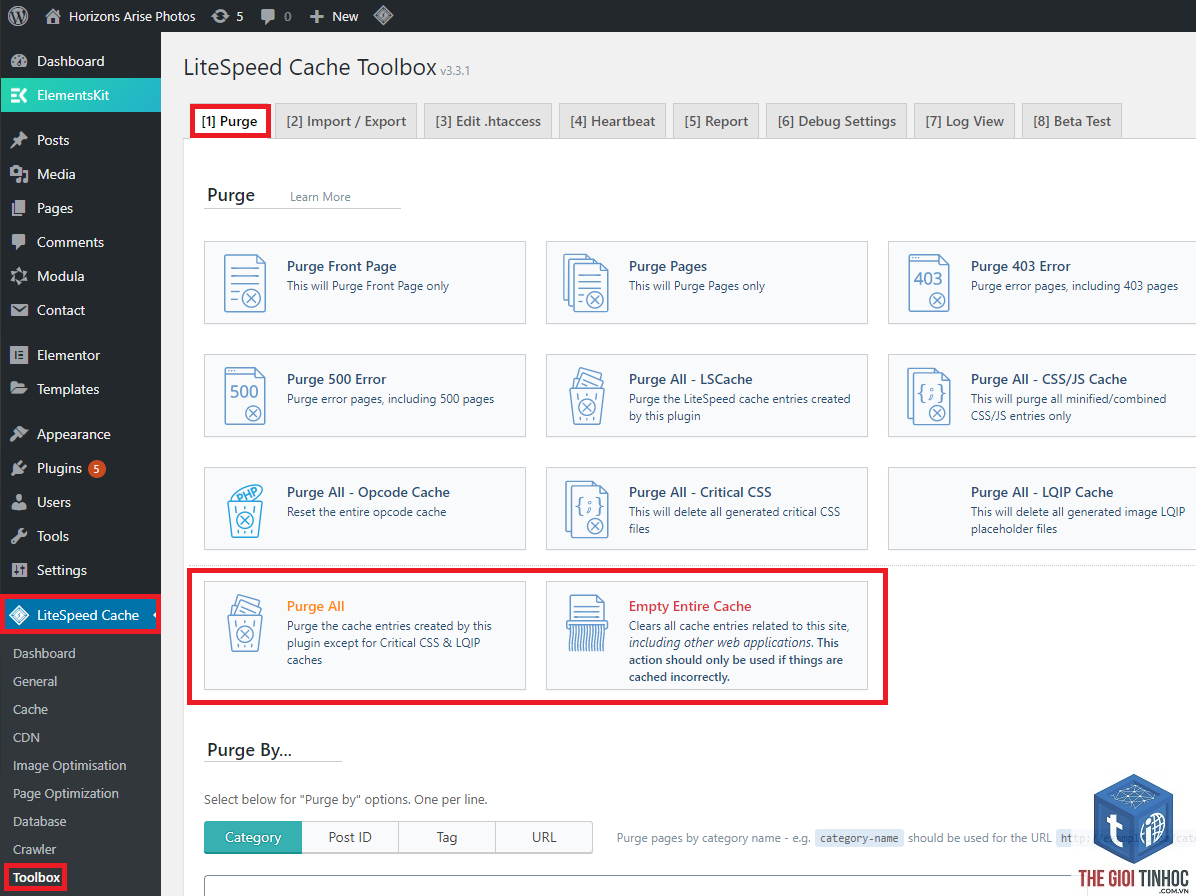
Task: Switch to the [4] Heartbeat tab
Action: point(612,121)
